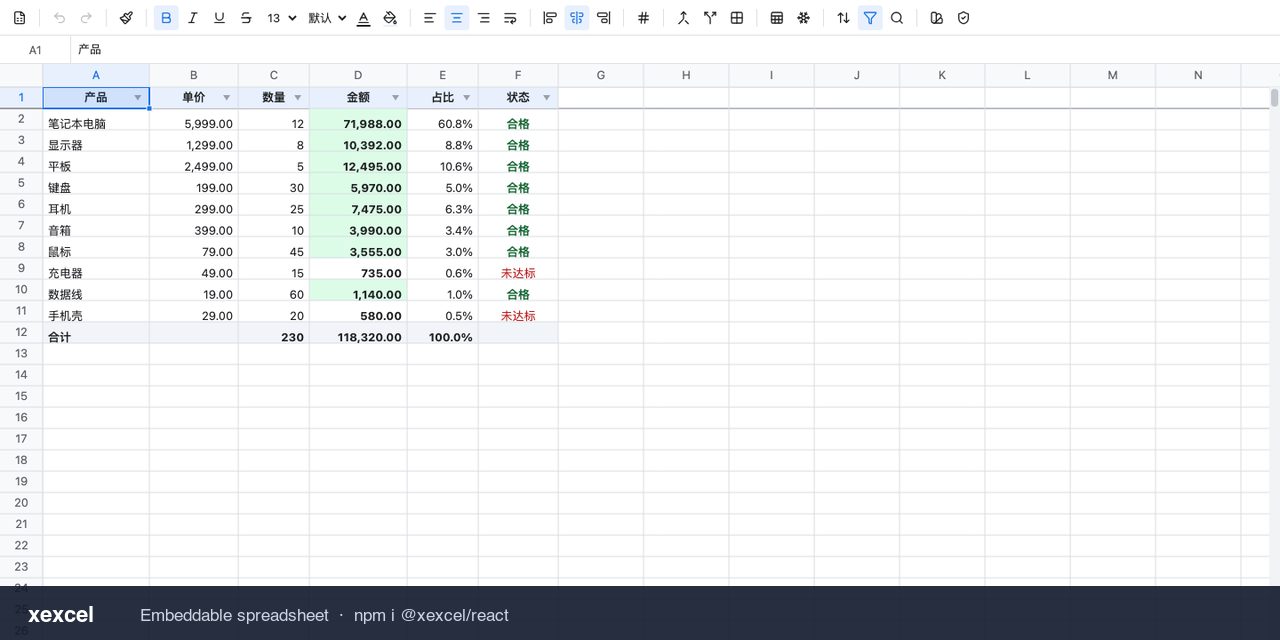Click the xexcel logo in banner
This screenshot has height=640, width=1280.
point(61,615)
